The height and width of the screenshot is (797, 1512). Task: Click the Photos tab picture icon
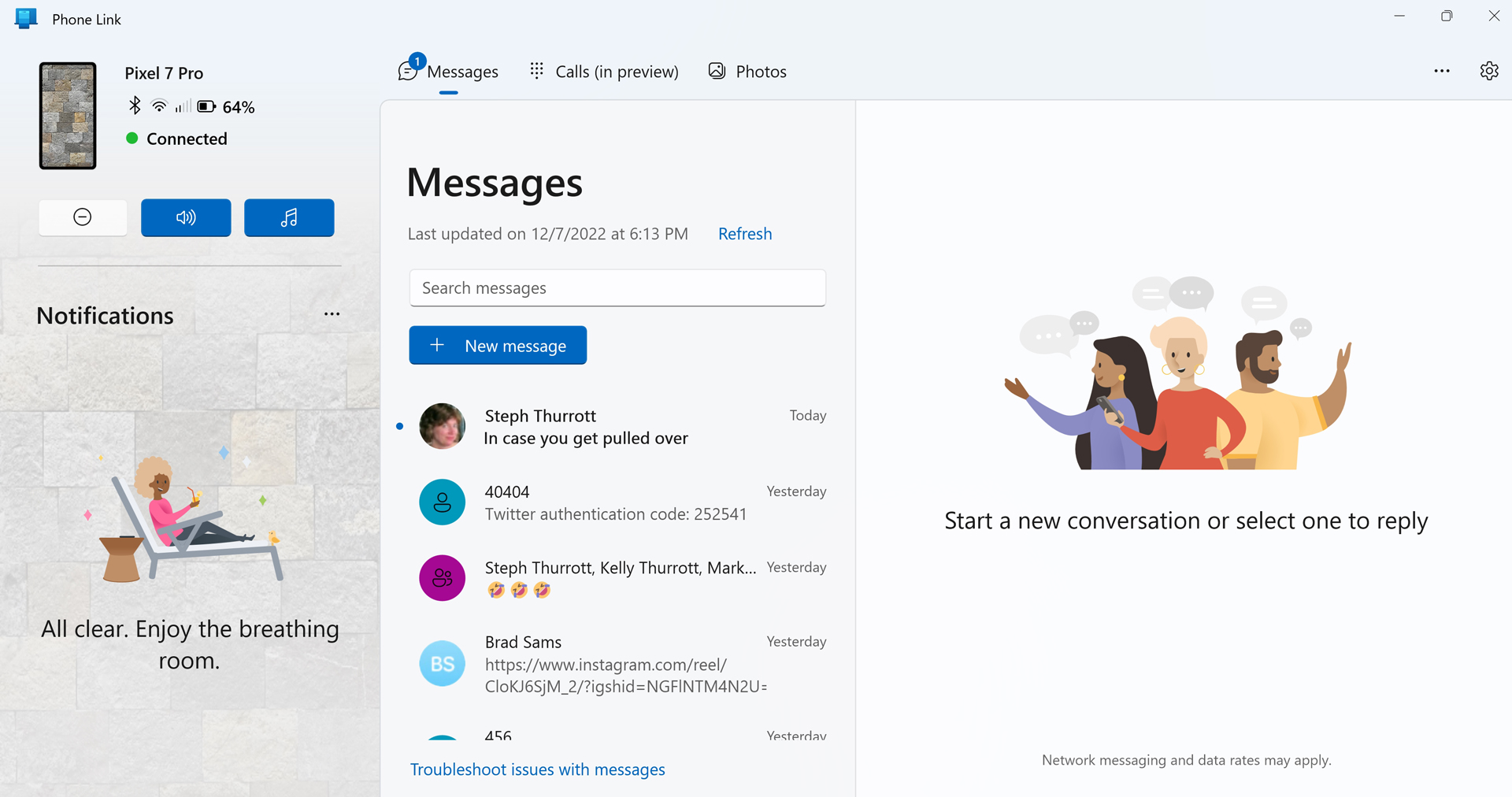[x=717, y=71]
